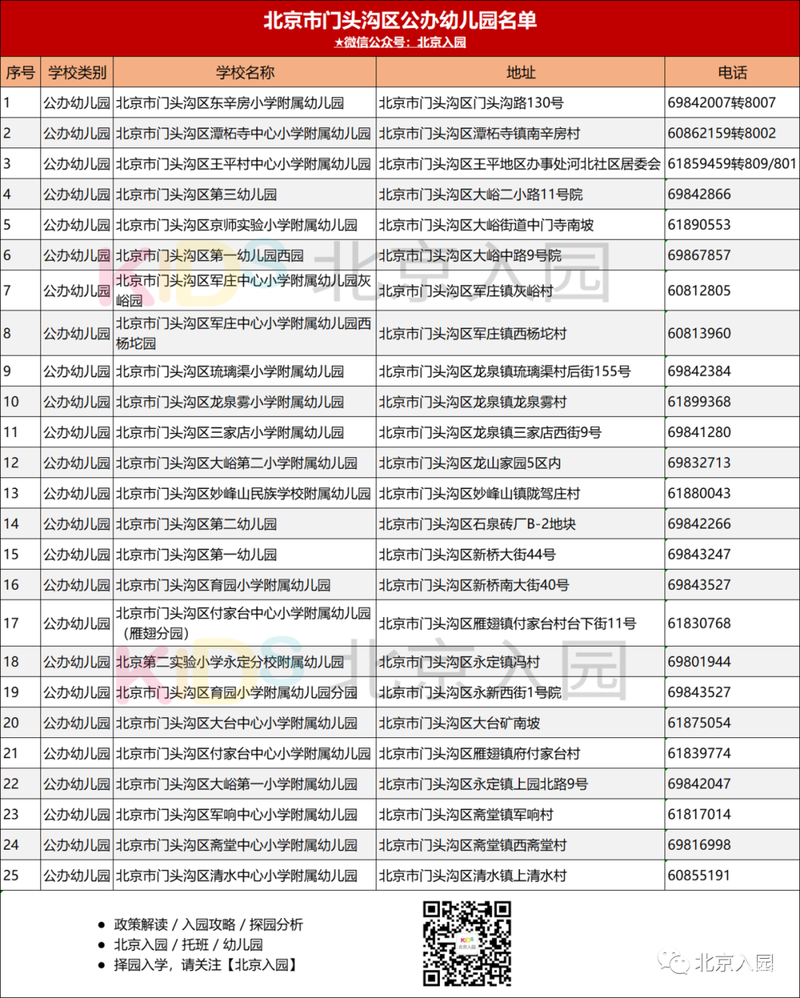Viewport: 800px width, 998px height.
Task: Click footer line 择园入学，请关注【北京入园】
Action: click(x=206, y=965)
